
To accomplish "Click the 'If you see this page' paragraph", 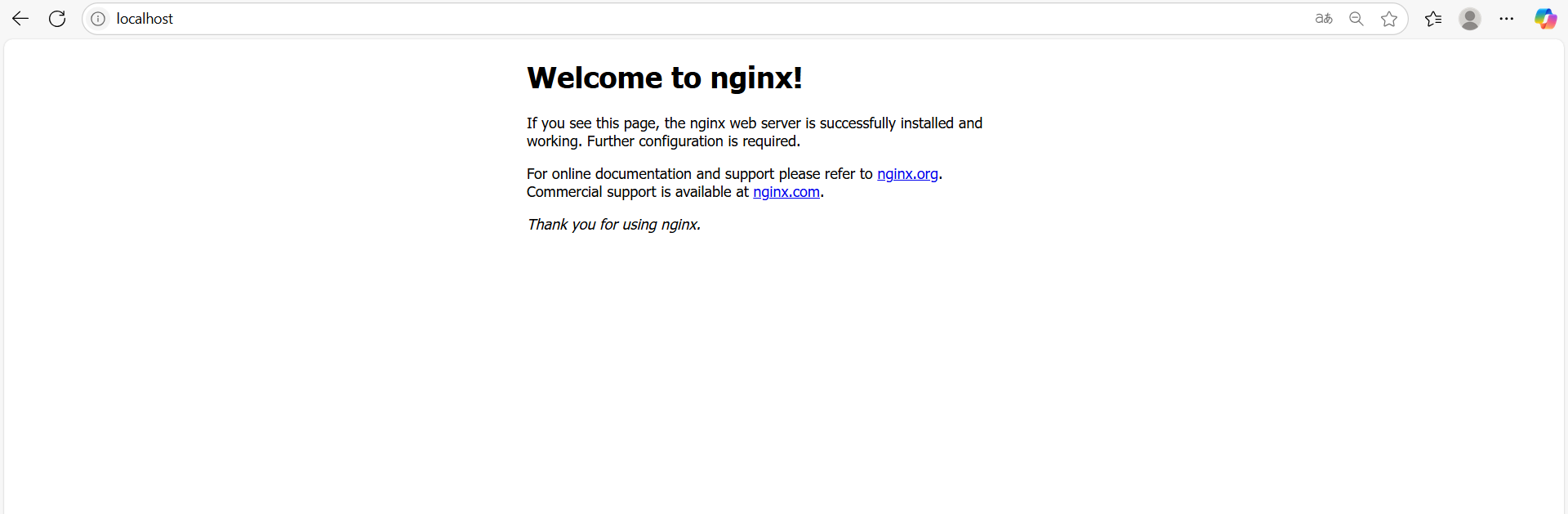I will 755,132.
